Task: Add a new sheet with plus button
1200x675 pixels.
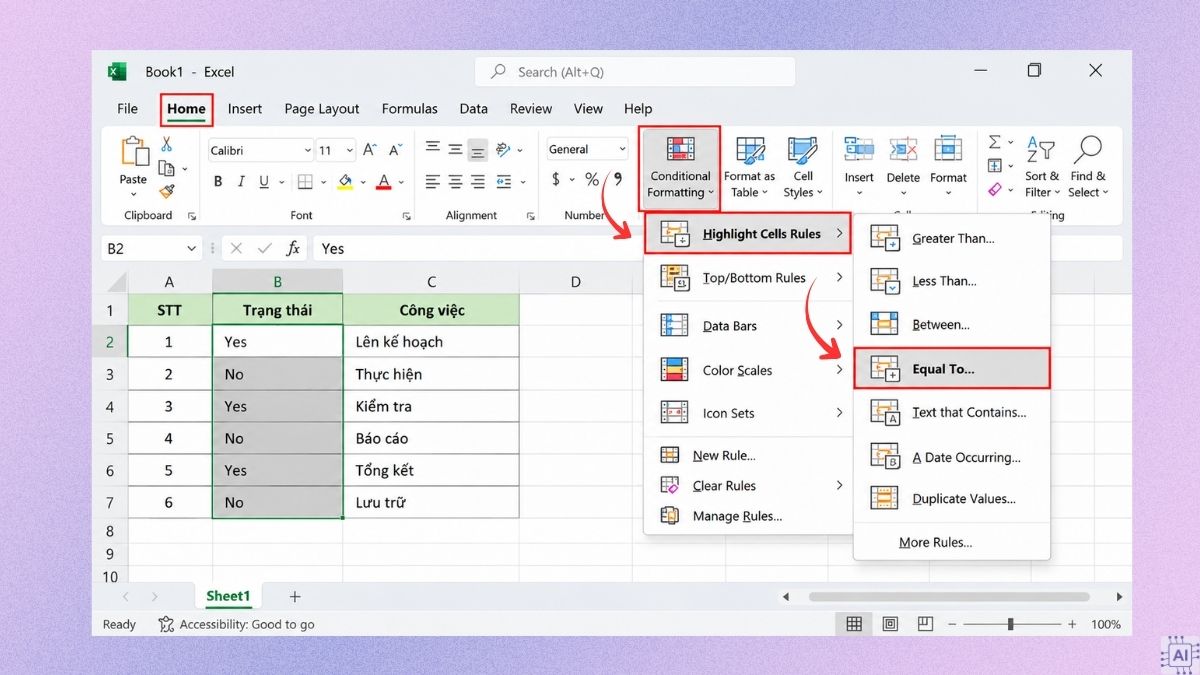Action: pos(294,597)
